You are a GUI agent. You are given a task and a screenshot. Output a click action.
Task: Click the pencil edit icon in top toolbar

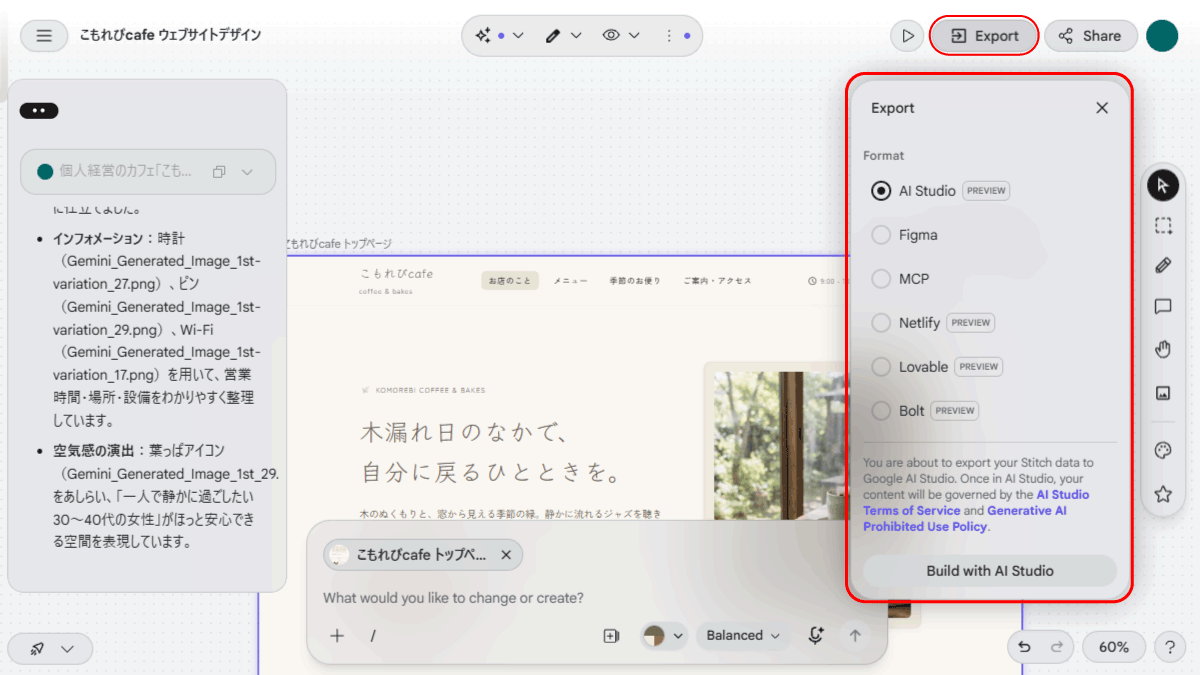click(x=553, y=36)
